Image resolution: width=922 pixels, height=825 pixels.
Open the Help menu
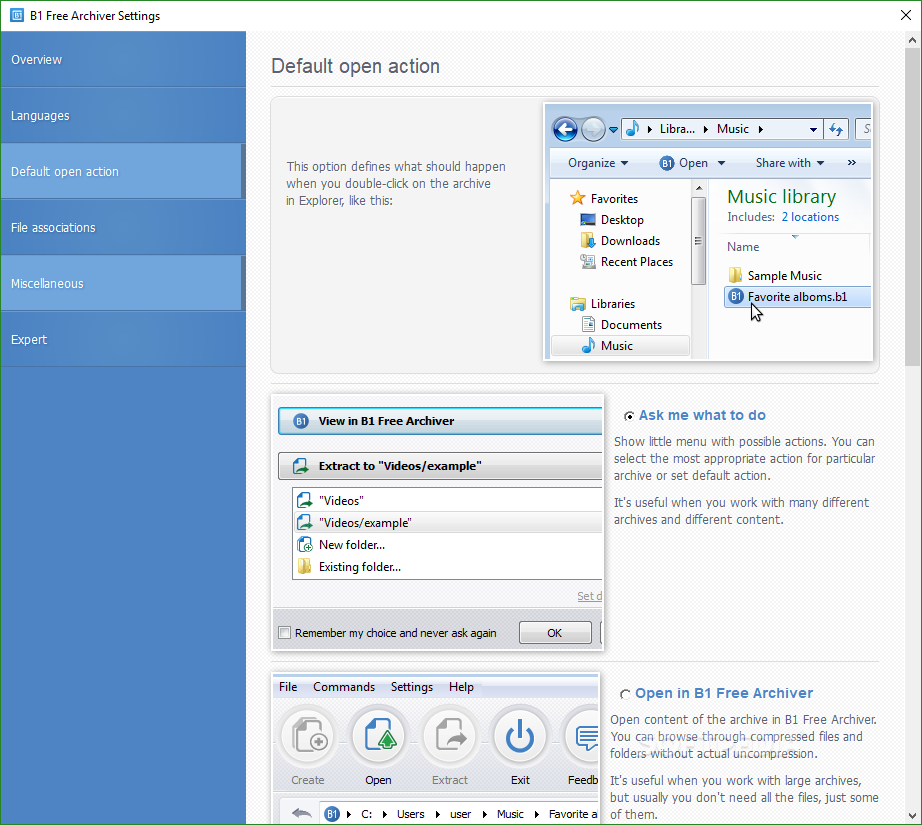point(461,687)
